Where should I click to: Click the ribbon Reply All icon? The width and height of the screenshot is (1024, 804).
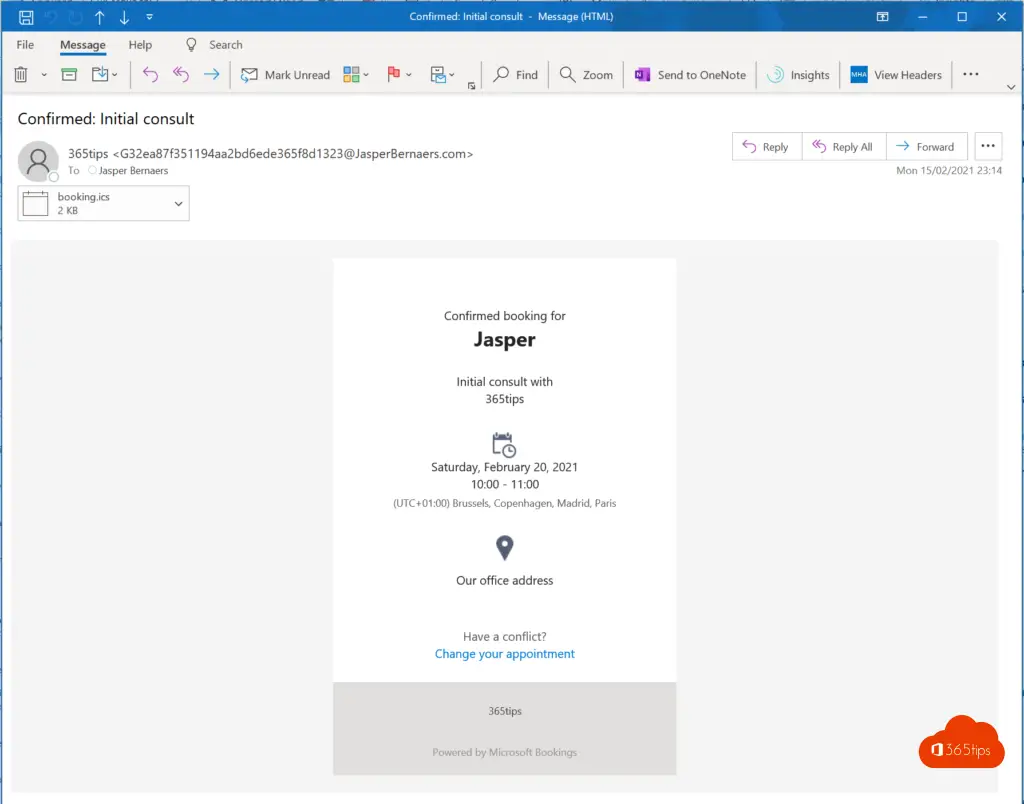181,74
